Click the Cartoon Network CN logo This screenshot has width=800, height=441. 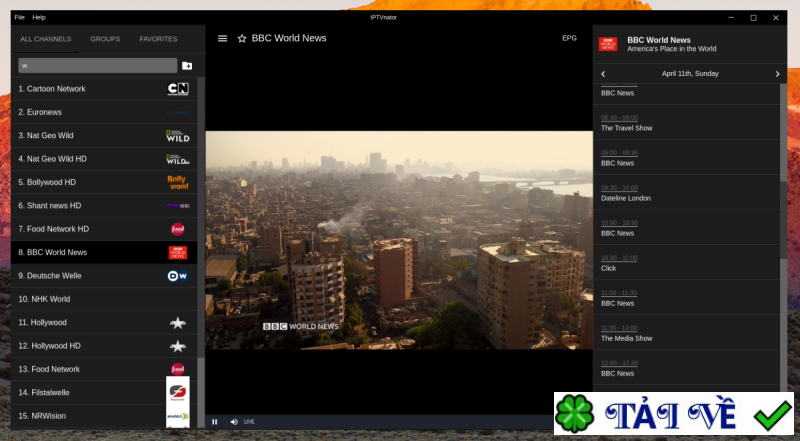coord(178,89)
